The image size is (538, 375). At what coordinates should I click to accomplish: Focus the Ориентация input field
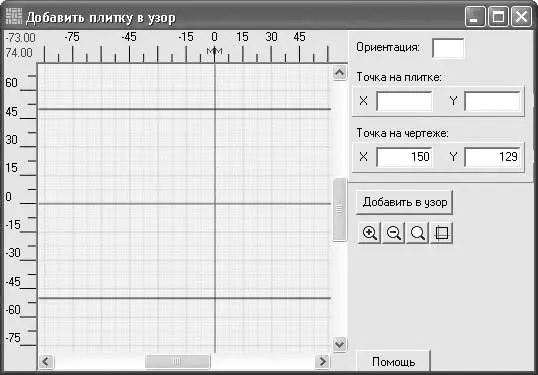tap(448, 48)
